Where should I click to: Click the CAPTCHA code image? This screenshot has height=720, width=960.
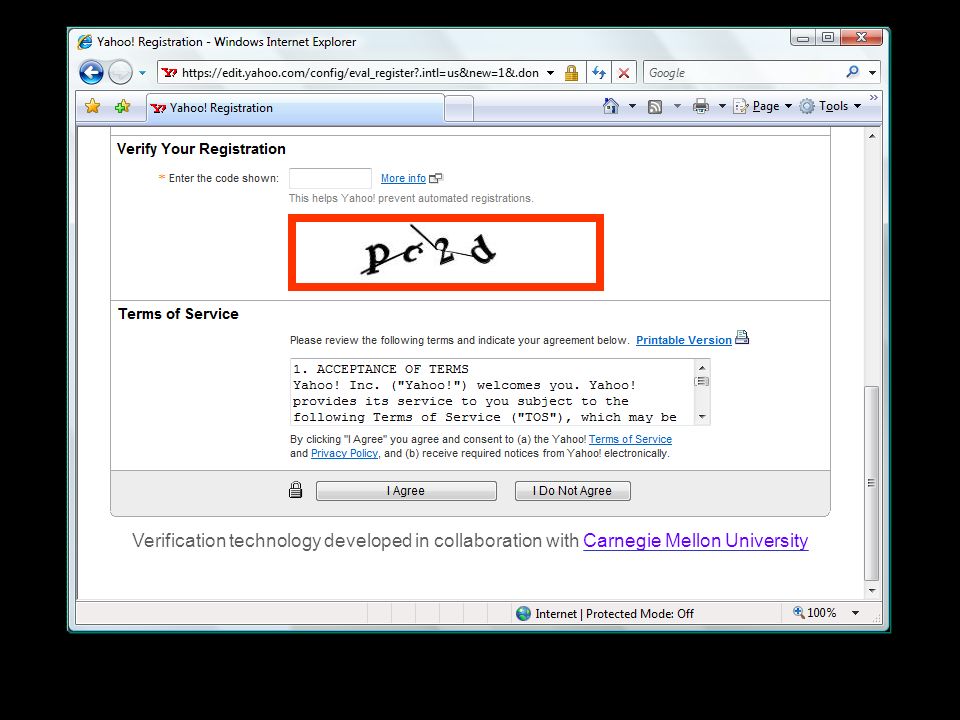click(x=446, y=252)
